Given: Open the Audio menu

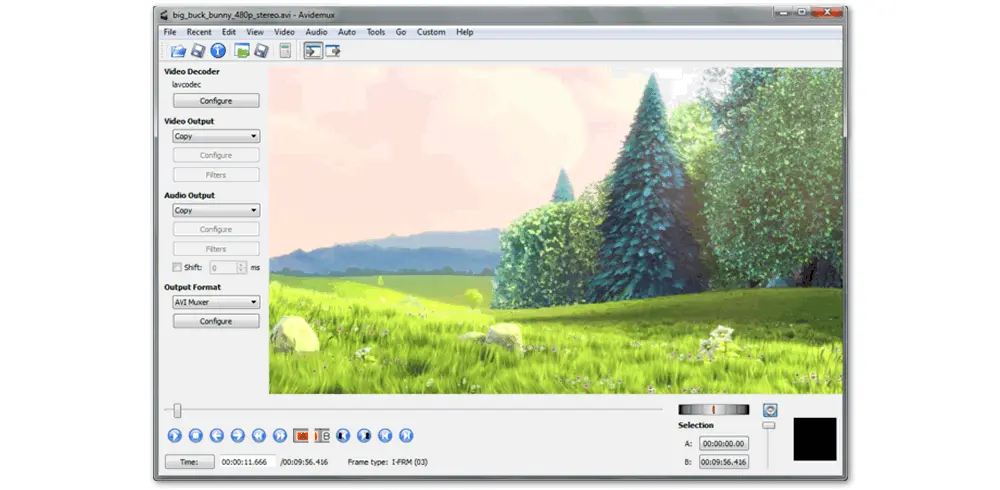Looking at the screenshot, I should 316,32.
